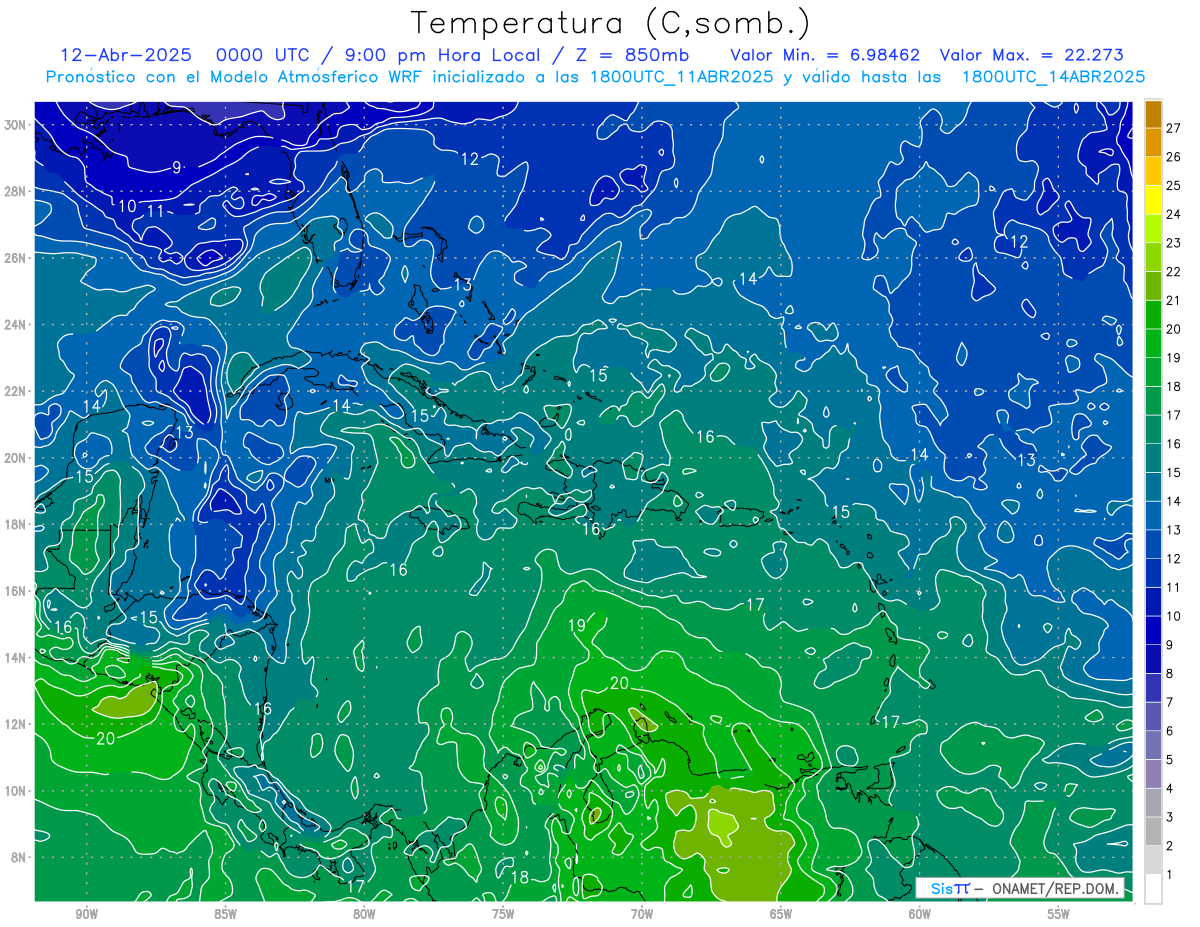This screenshot has width=1200, height=927.
Task: Click the "80W" longitude axis label
Action: pyautogui.click(x=364, y=915)
